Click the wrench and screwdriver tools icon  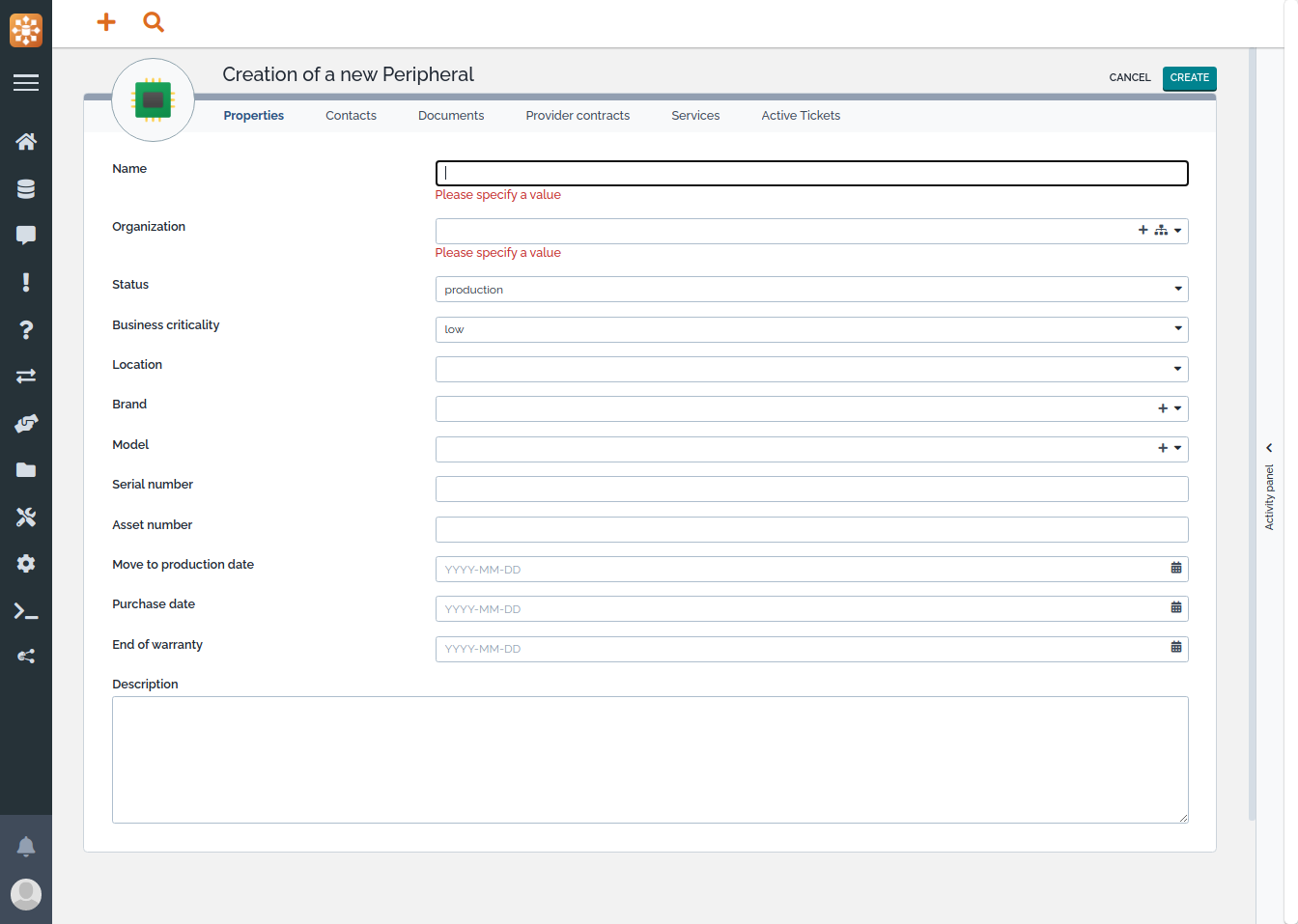(26, 518)
